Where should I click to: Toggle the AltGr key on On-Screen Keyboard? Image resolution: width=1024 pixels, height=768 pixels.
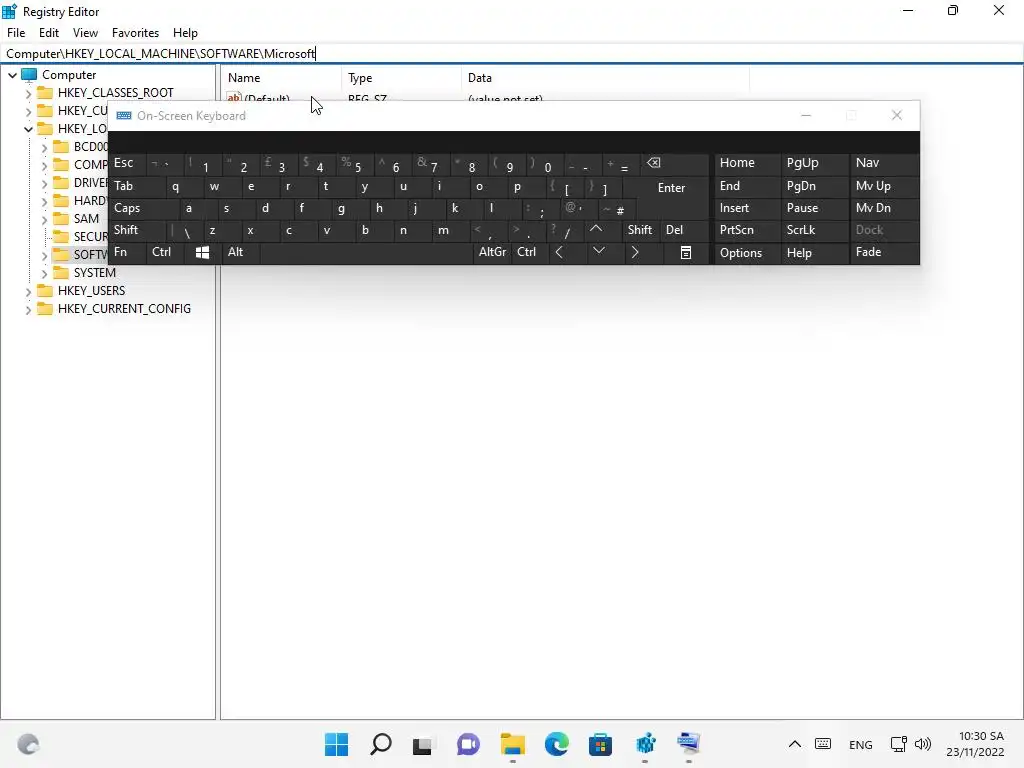pos(492,252)
